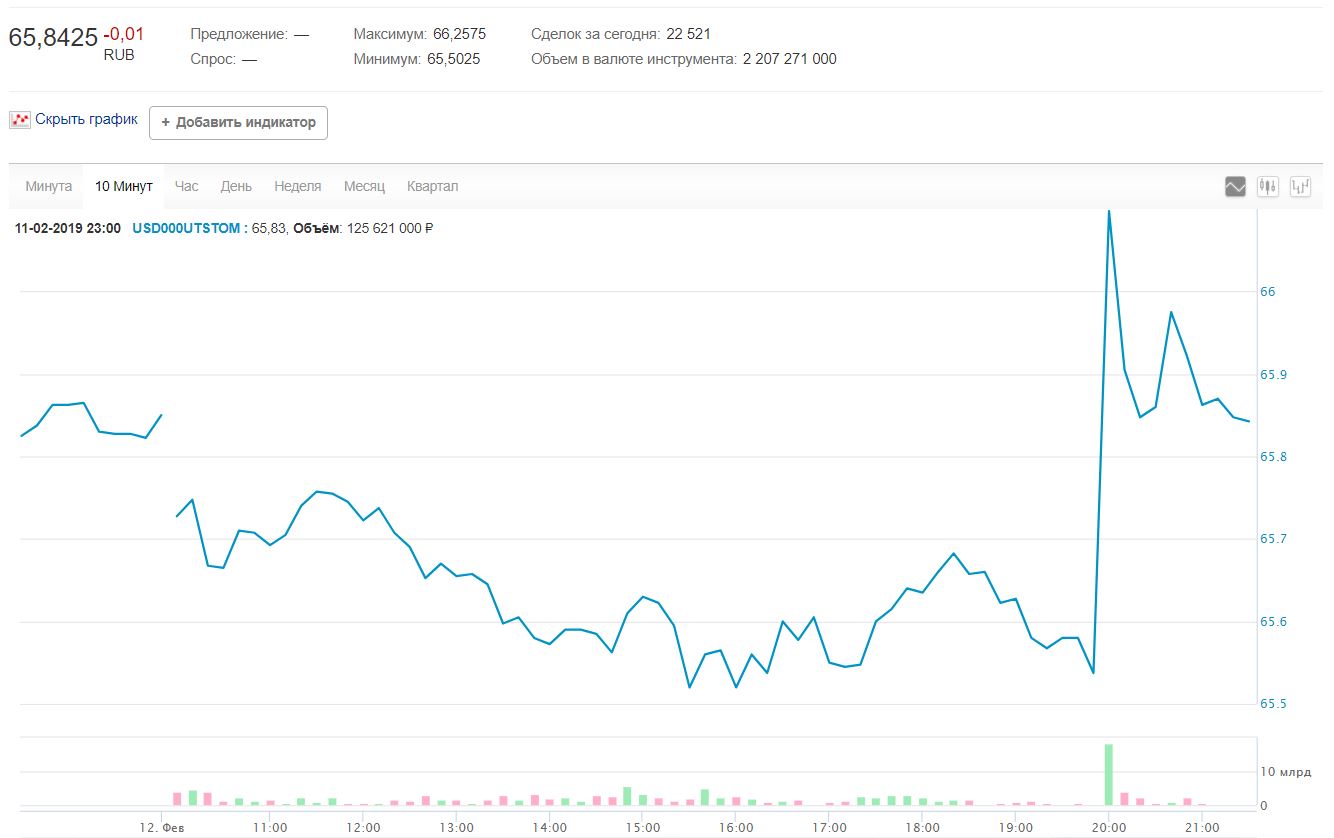This screenshot has width=1334, height=838.
Task: Click the red chart icon beside Скрыть график
Action: click(x=20, y=120)
